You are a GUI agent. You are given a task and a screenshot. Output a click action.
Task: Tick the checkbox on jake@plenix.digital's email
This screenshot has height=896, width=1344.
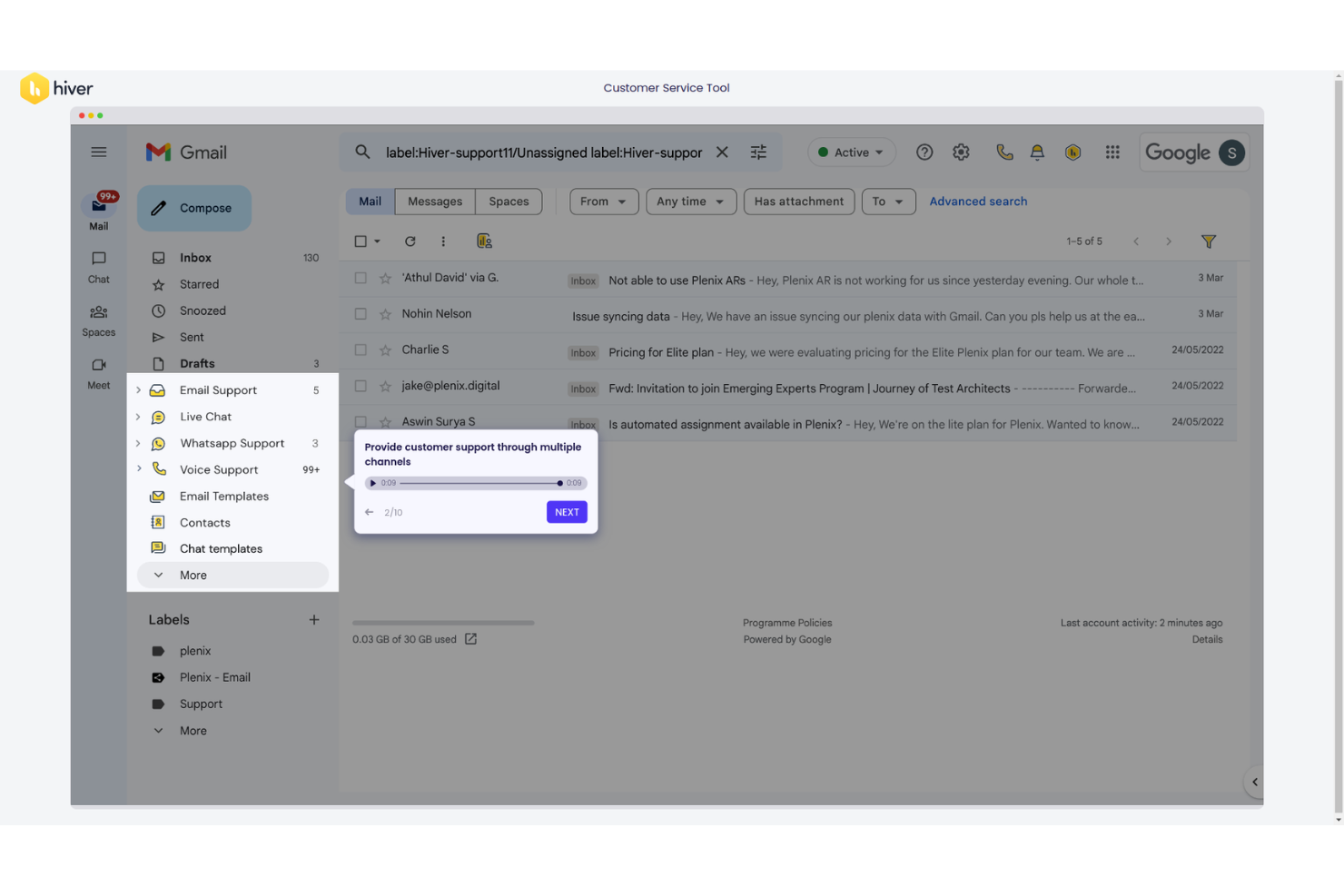click(x=361, y=385)
